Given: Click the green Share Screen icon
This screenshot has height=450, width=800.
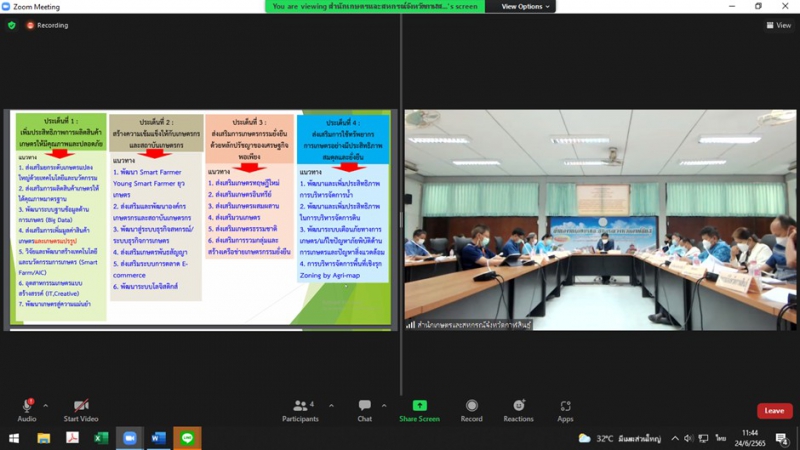Looking at the screenshot, I should (419, 408).
